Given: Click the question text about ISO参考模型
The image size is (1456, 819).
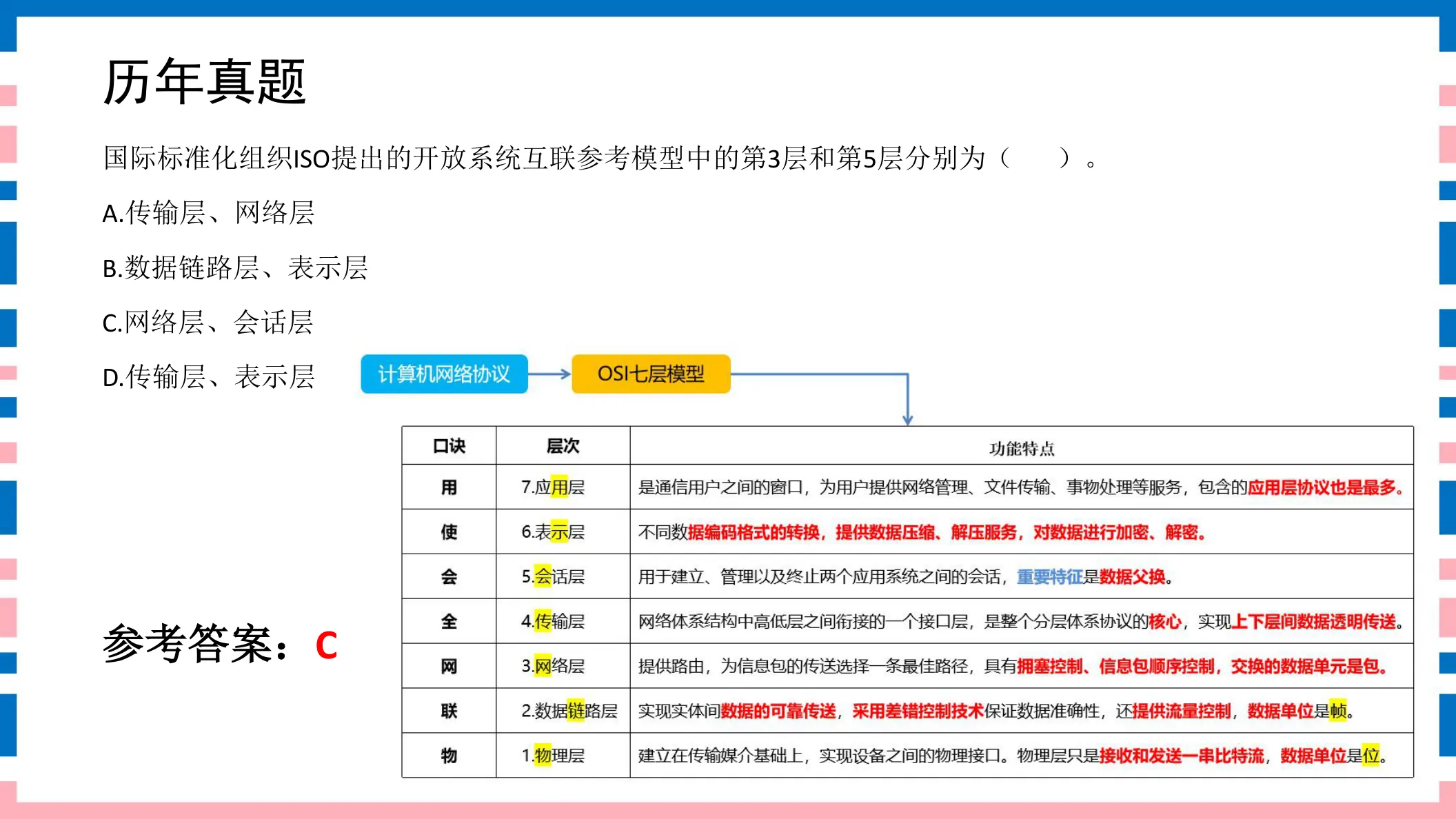Looking at the screenshot, I should (600, 159).
